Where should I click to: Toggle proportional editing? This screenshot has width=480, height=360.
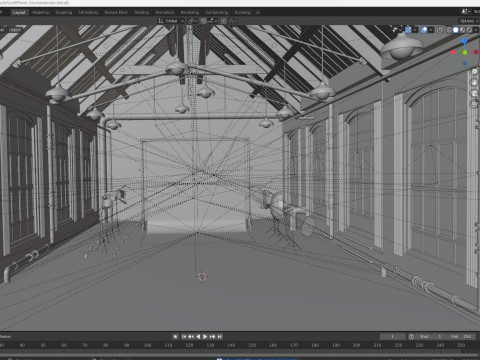point(224,21)
